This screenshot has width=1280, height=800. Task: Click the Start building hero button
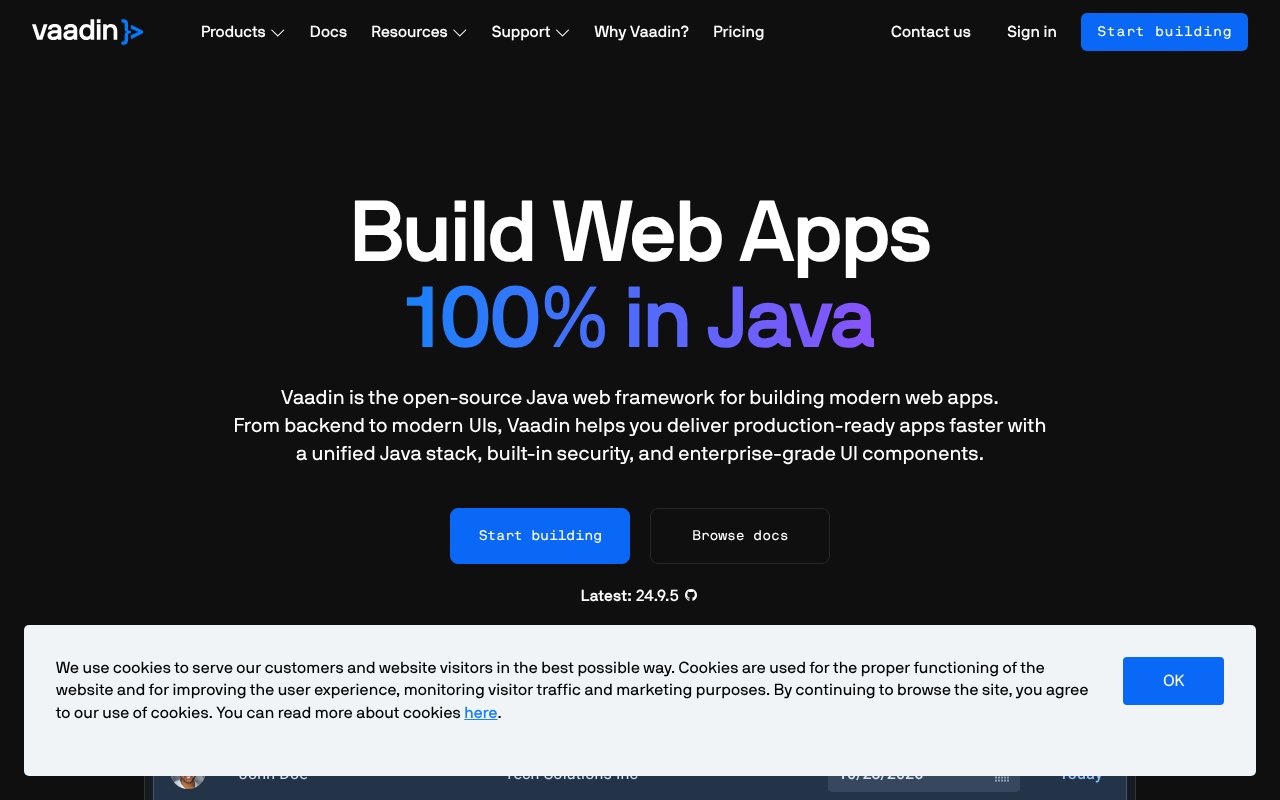(x=540, y=536)
